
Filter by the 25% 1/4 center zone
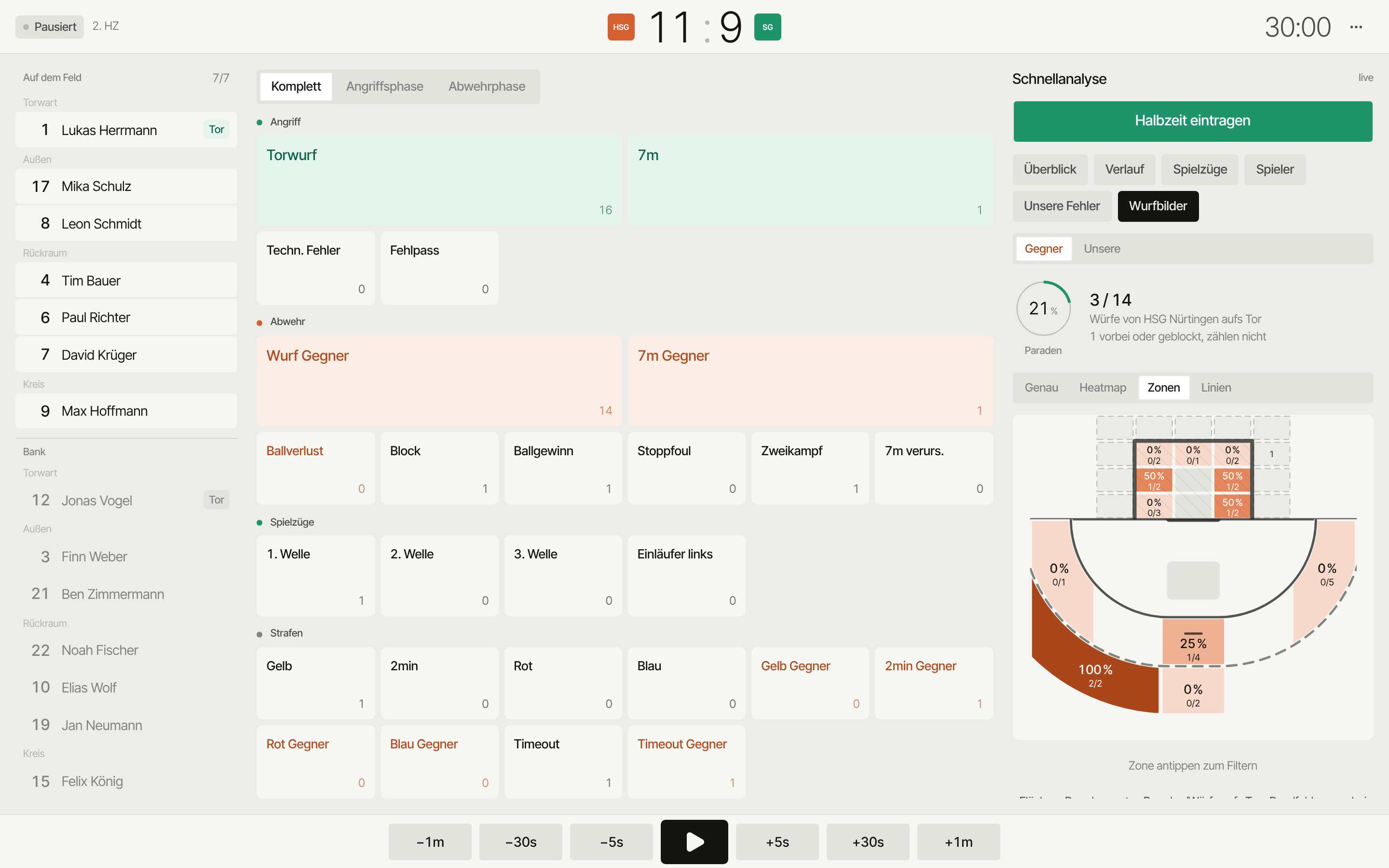pyautogui.click(x=1193, y=643)
